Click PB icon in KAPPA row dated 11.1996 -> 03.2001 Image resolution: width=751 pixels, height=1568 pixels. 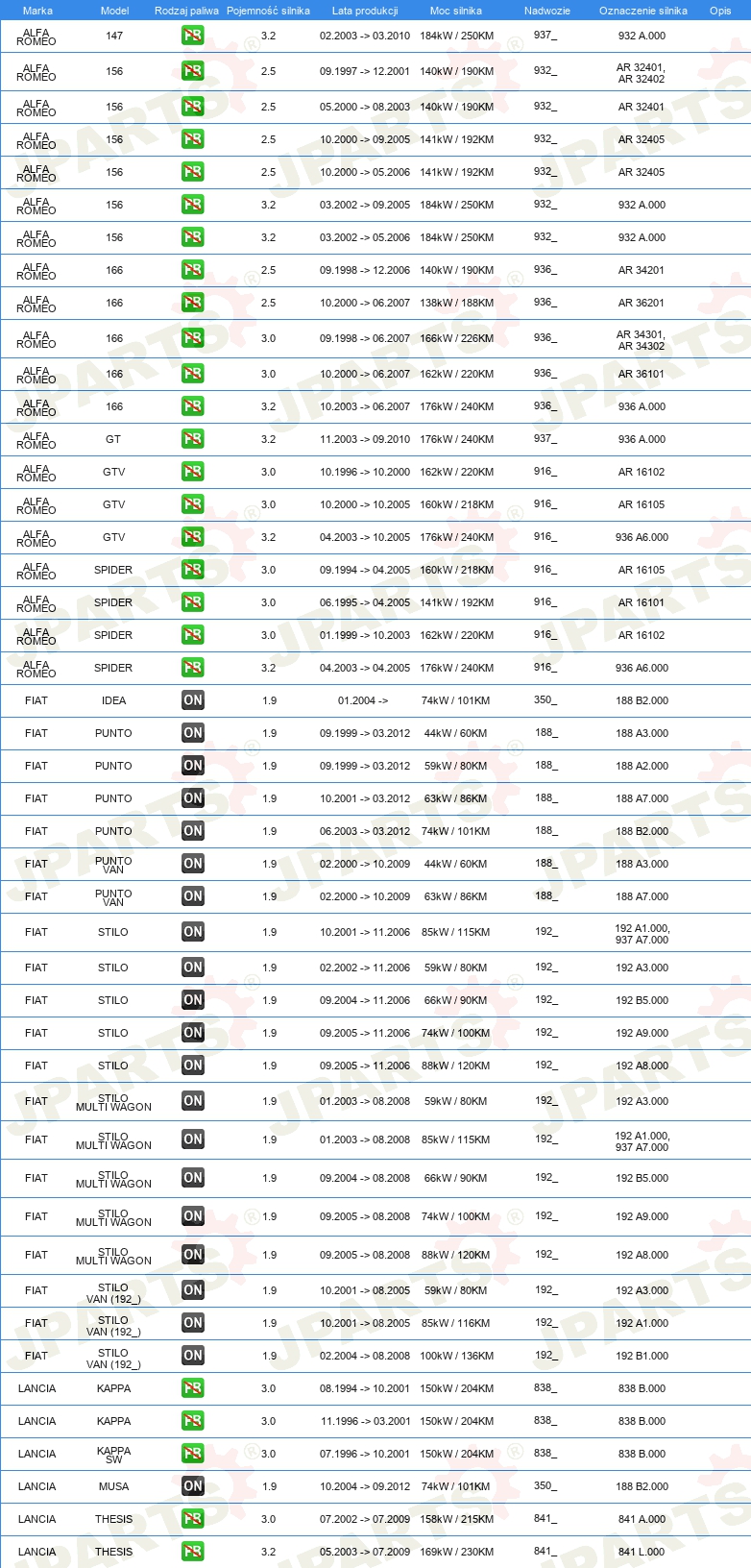193,1421
